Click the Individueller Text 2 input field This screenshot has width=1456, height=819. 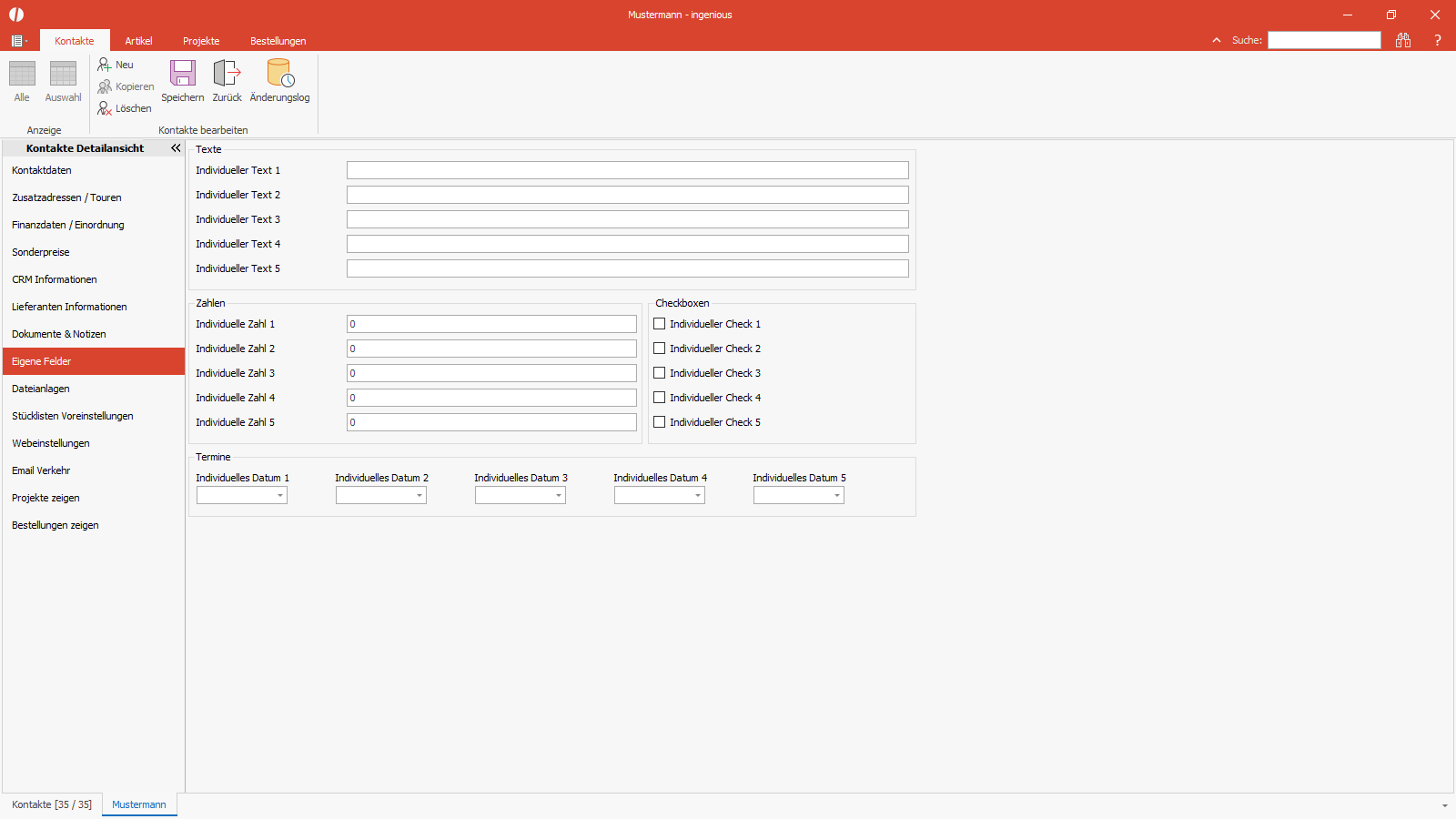(628, 195)
